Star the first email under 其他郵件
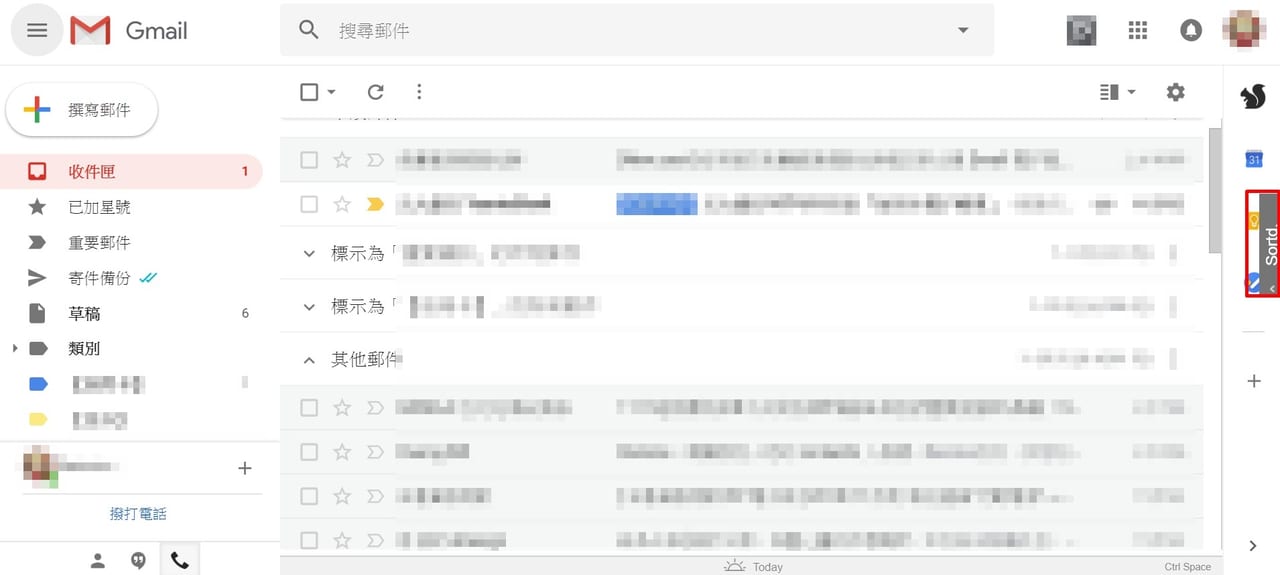Screen dimensions: 1280x575 pos(342,408)
